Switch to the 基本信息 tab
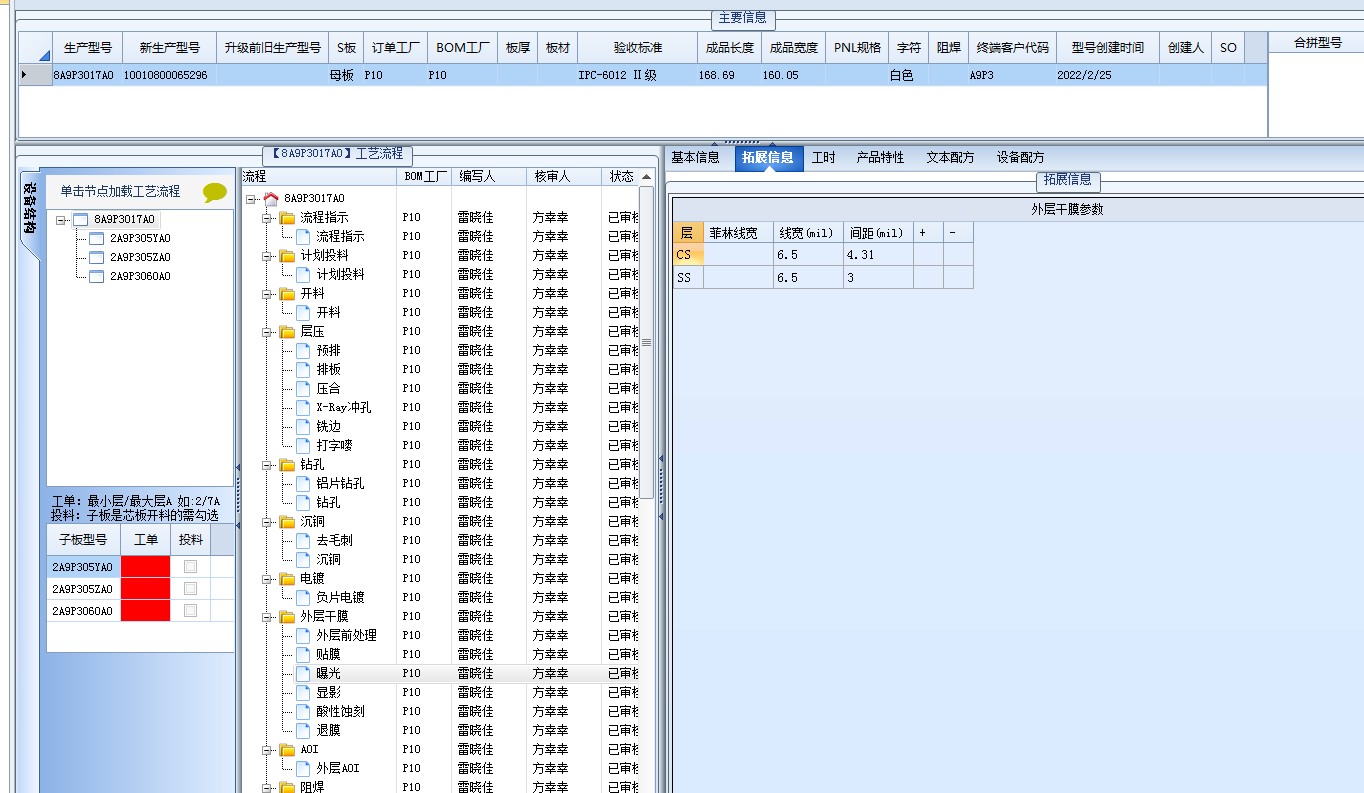 click(x=695, y=158)
